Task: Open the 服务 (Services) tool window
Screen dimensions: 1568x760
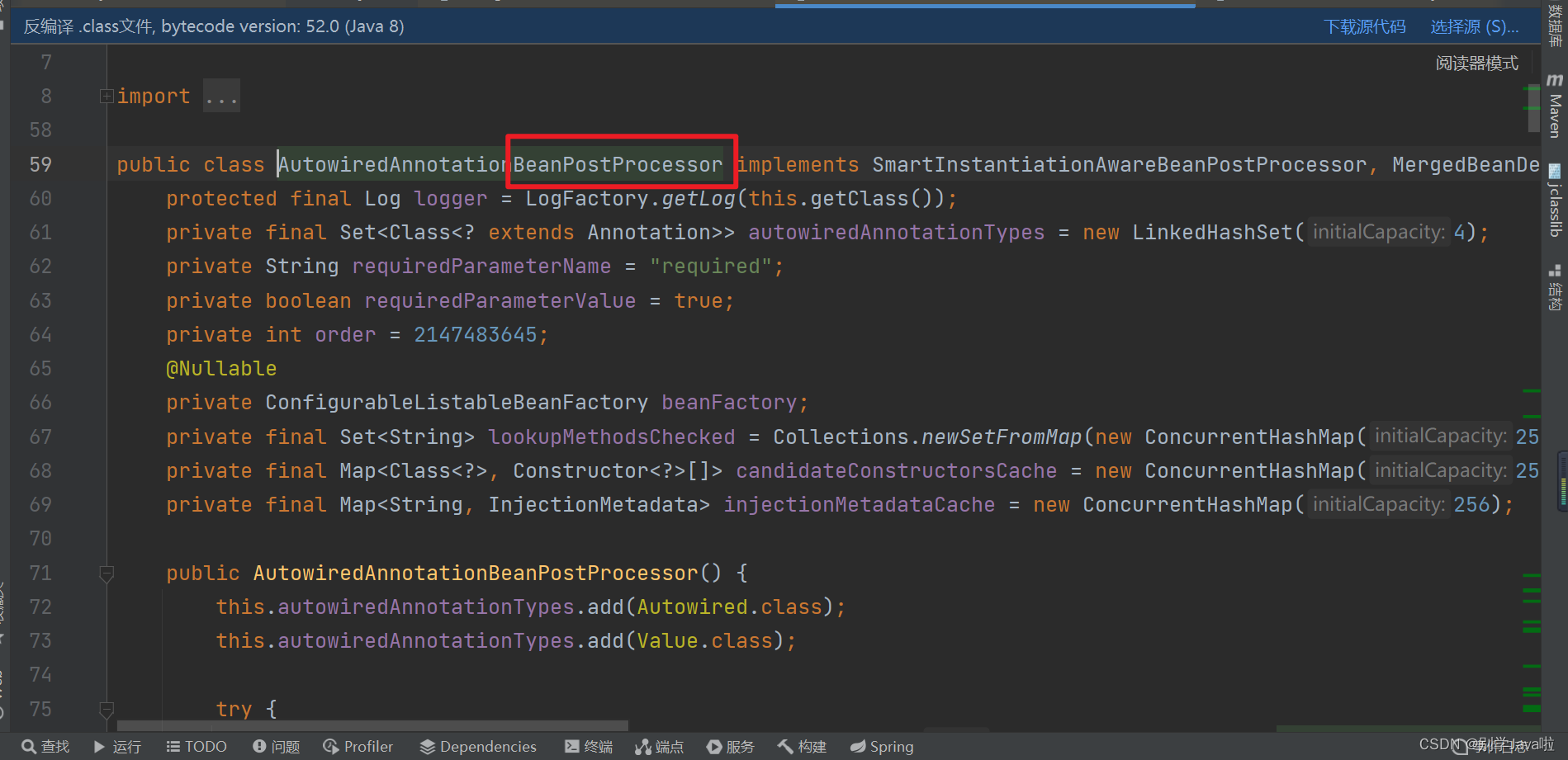Action: tap(730, 746)
